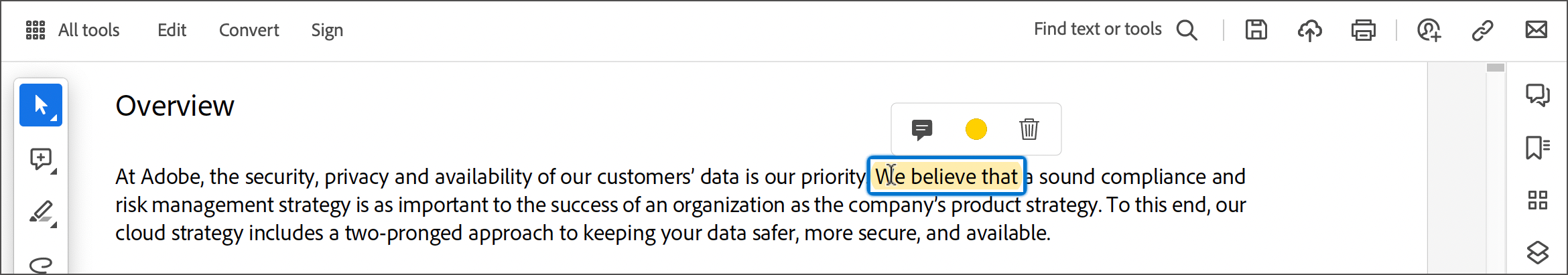Open the page thumbnails panel

(x=1537, y=200)
